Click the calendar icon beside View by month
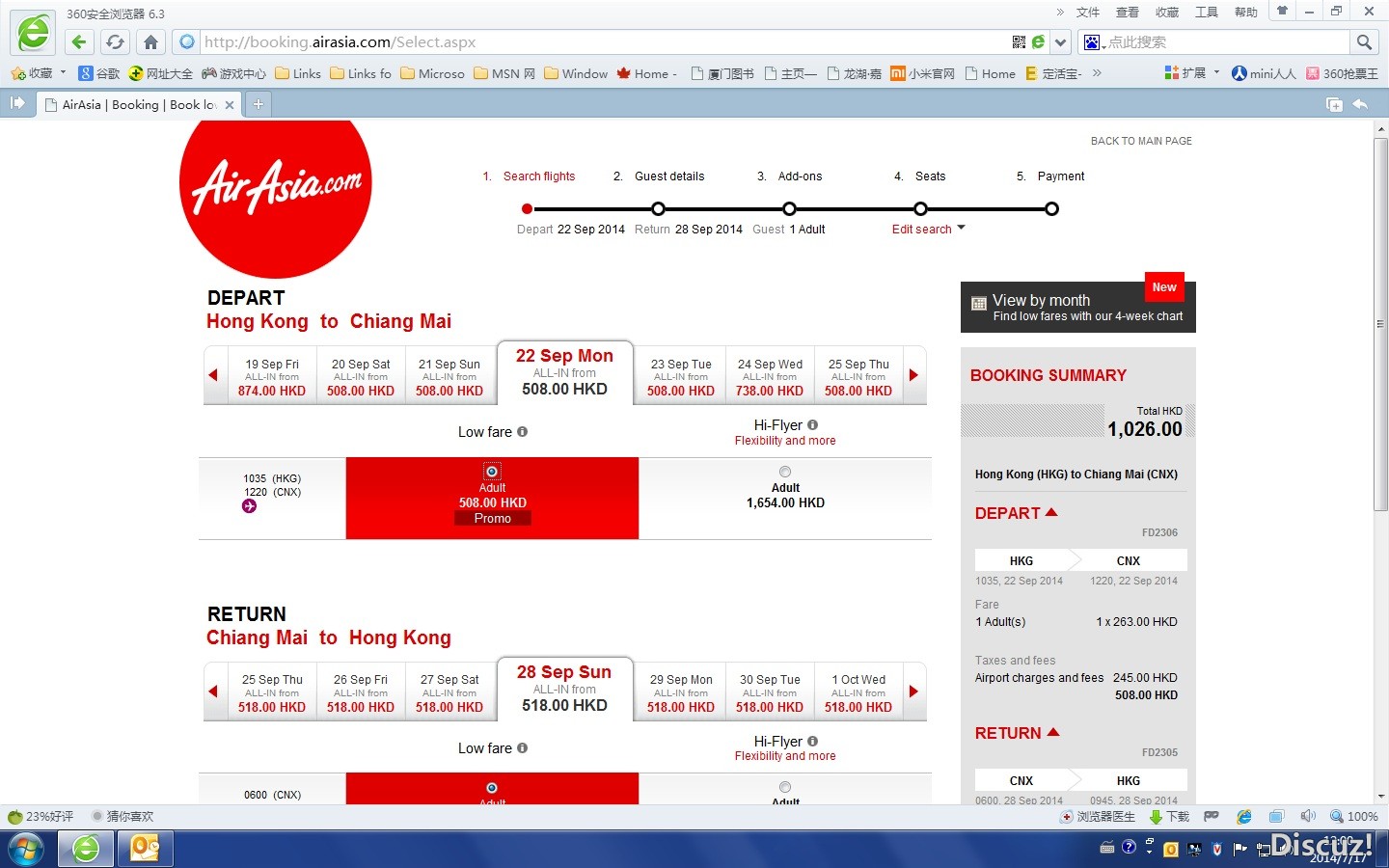This screenshot has width=1389, height=868. (979, 304)
